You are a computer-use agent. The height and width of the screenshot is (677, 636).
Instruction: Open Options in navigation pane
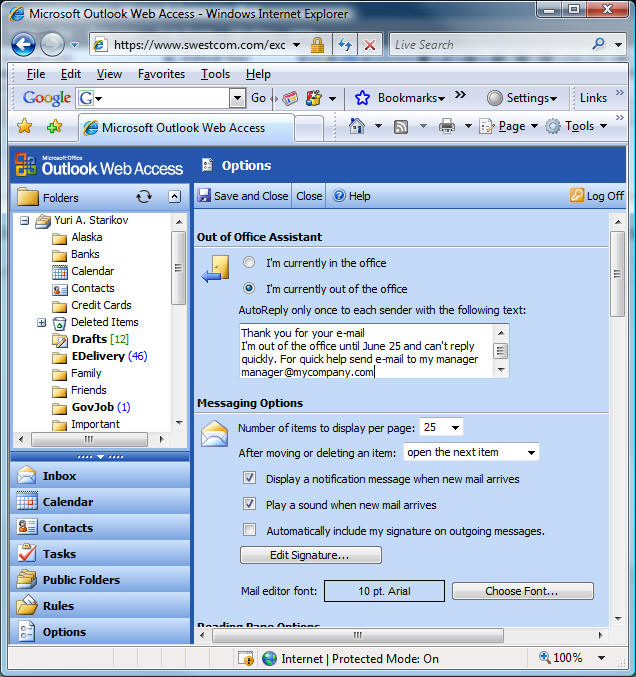(100, 631)
